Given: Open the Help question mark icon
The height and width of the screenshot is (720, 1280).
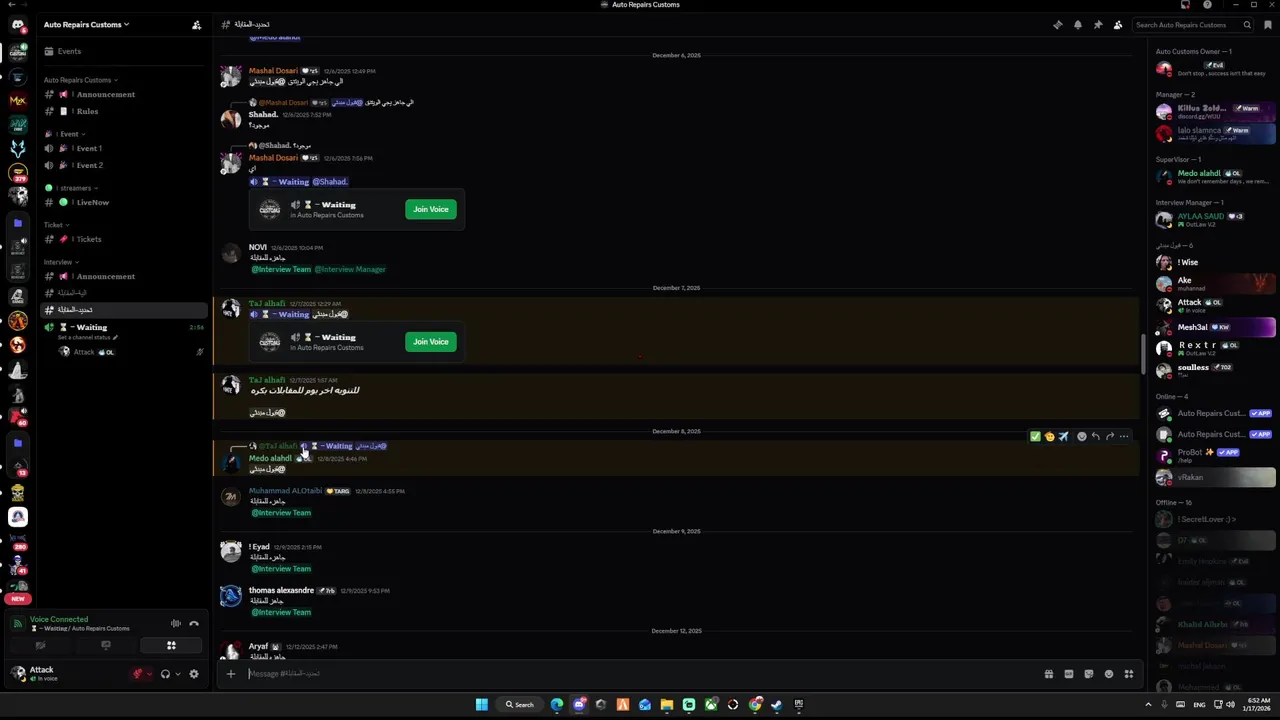Looking at the screenshot, I should pos(1207,5).
